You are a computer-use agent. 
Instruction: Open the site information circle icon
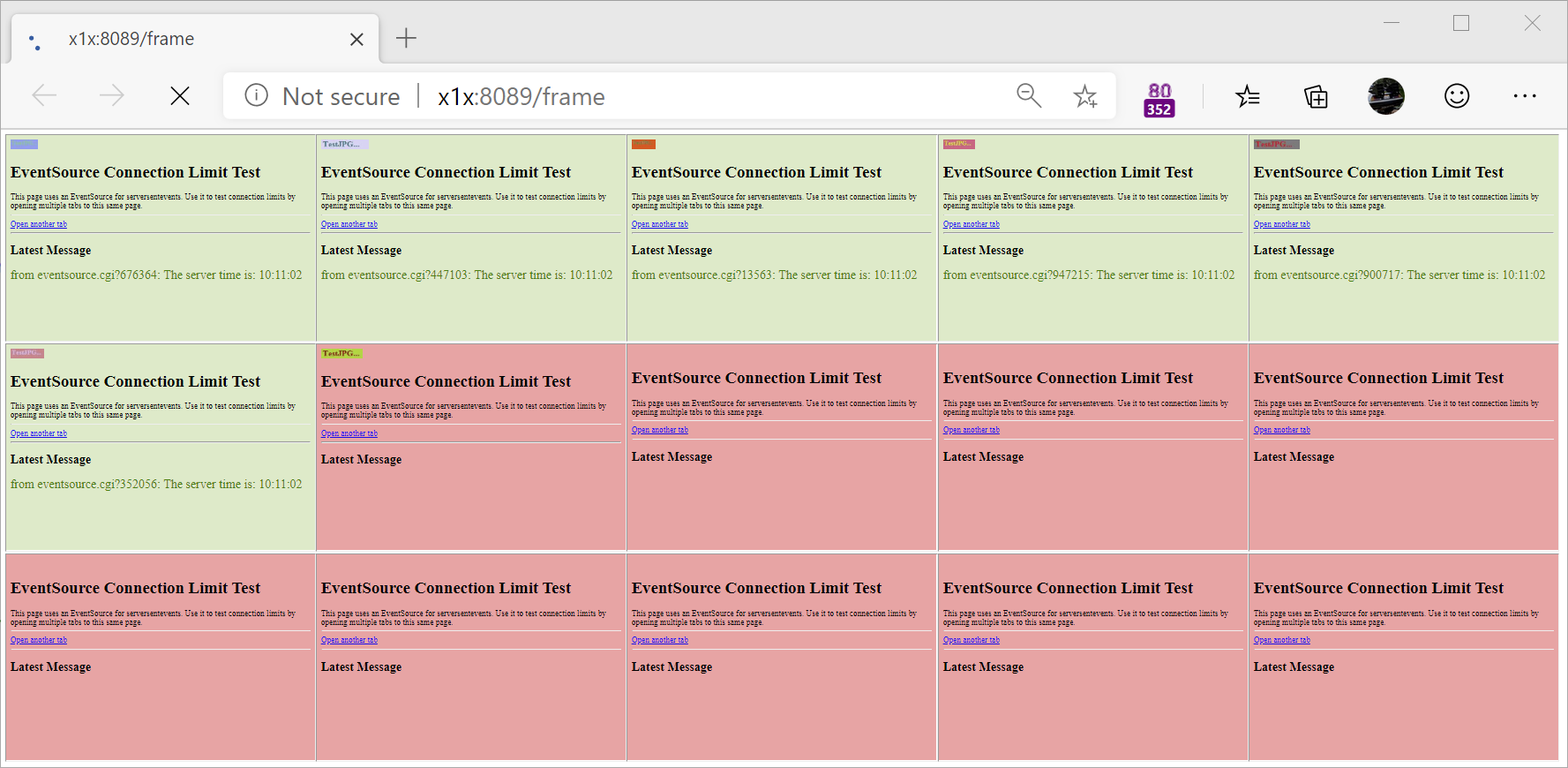coord(256,95)
